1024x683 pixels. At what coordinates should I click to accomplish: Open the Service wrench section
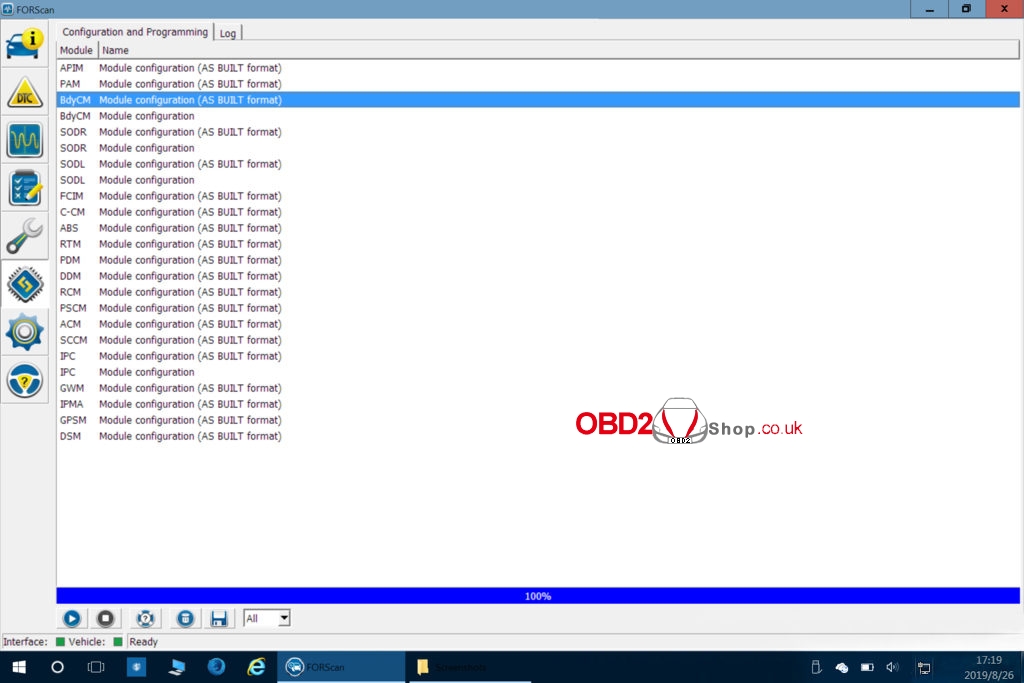(25, 236)
